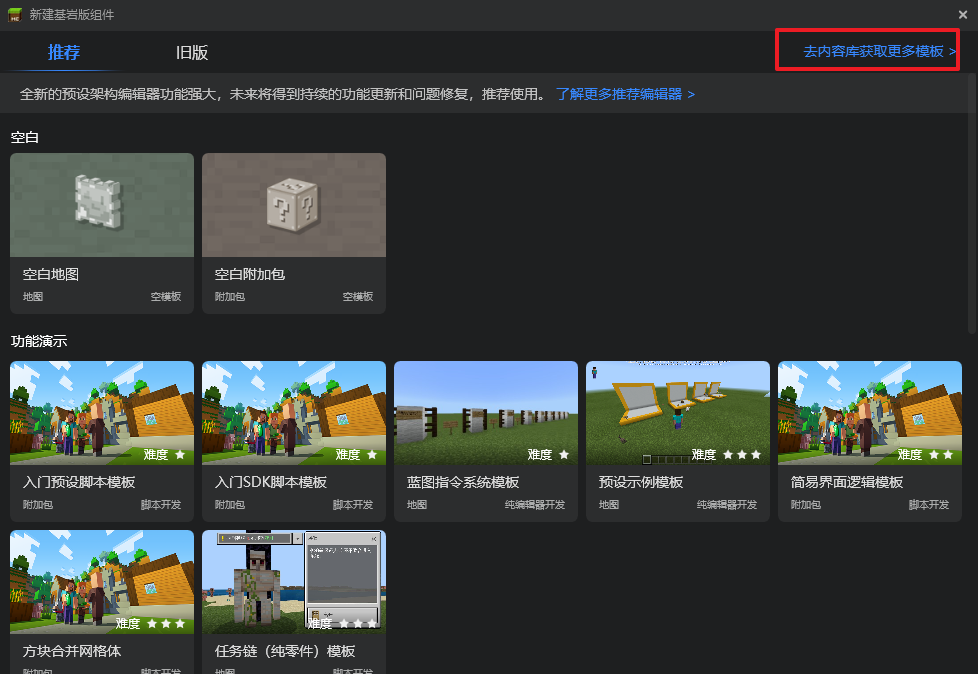This screenshot has width=978, height=674.
Task: Click the three-star rating on 方块合并网格体
Action: (x=166, y=623)
